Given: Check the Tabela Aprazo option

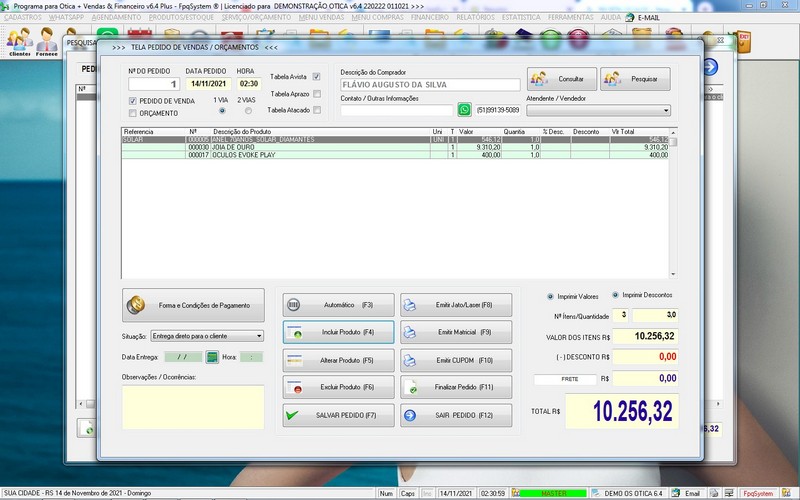Looking at the screenshot, I should pyautogui.click(x=317, y=94).
